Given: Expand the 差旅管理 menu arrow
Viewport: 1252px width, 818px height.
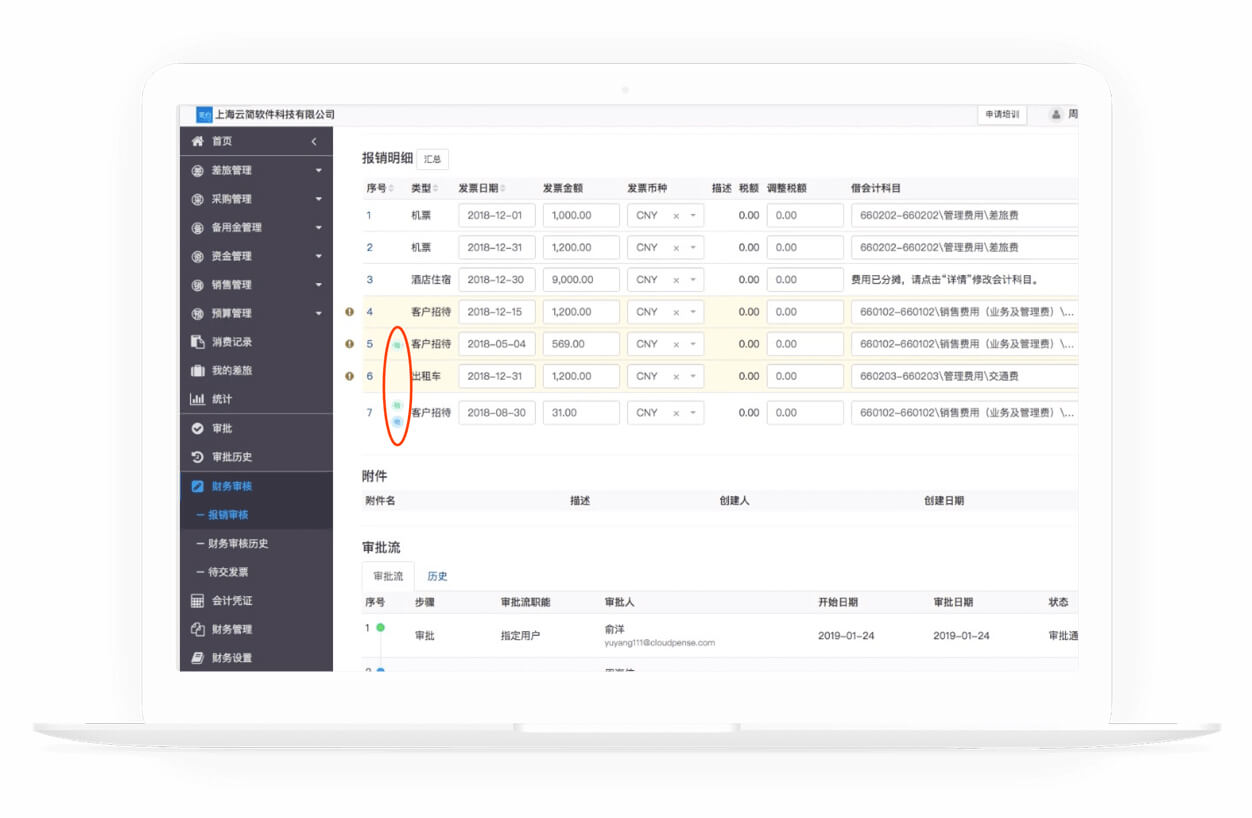Looking at the screenshot, I should tap(319, 171).
